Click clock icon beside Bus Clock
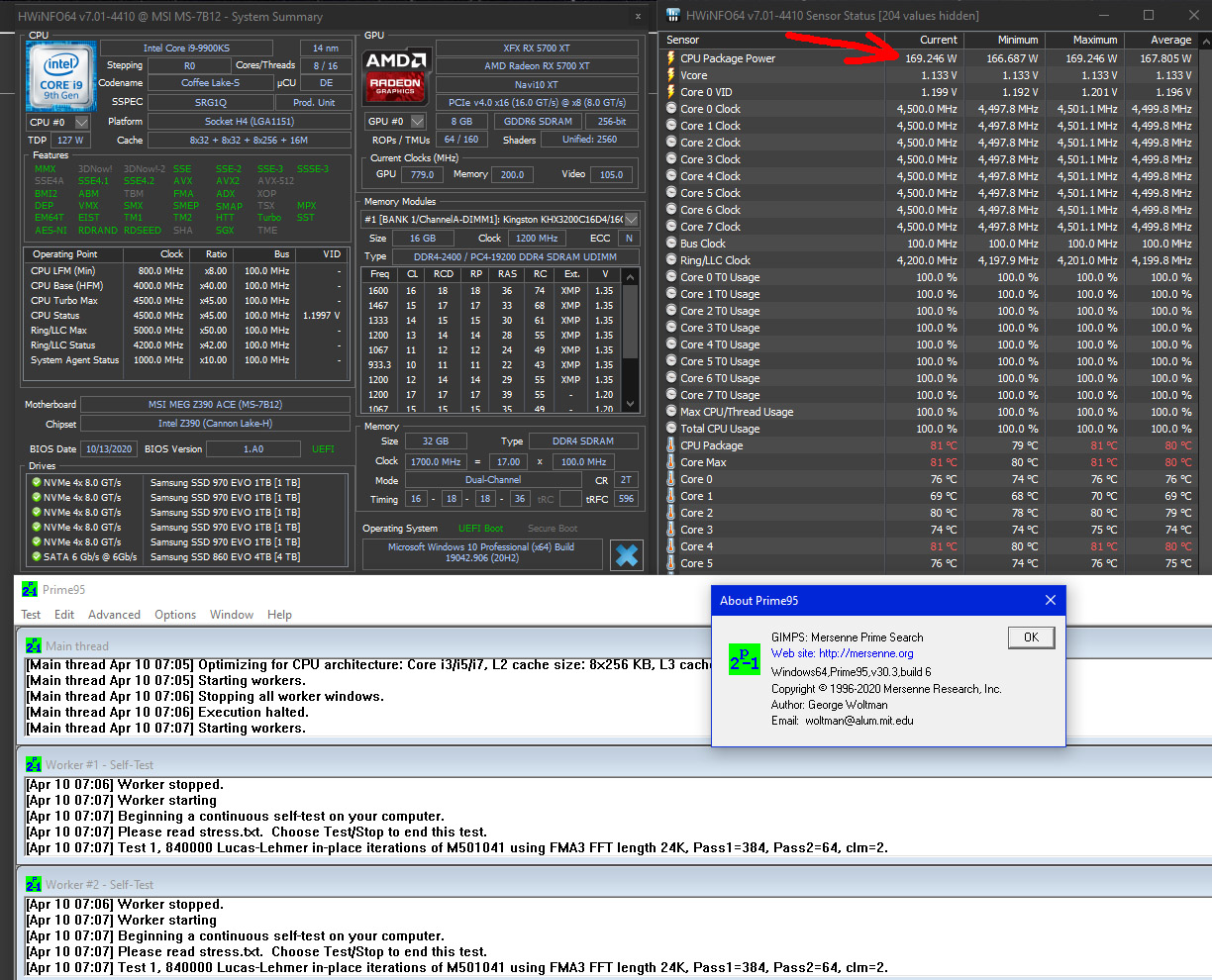Screen dimensions: 1212x980 [671, 244]
